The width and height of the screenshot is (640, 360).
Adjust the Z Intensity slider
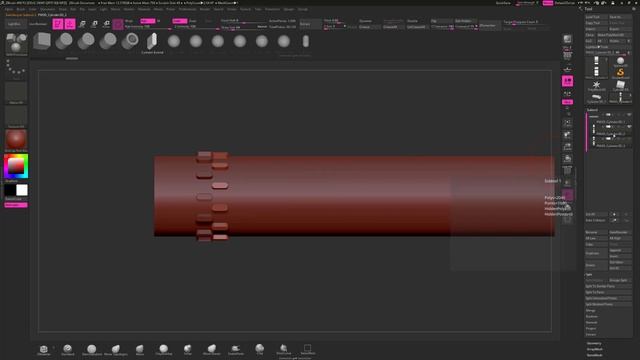click(x=196, y=27)
